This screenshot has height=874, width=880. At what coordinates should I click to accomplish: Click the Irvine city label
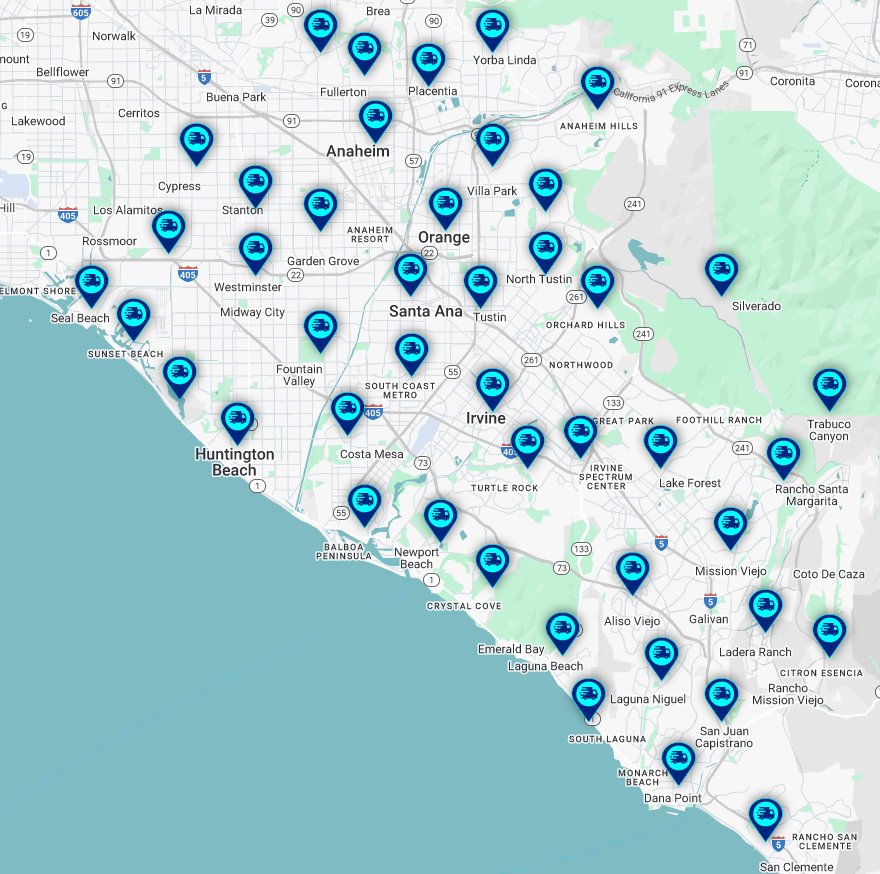pos(485,418)
